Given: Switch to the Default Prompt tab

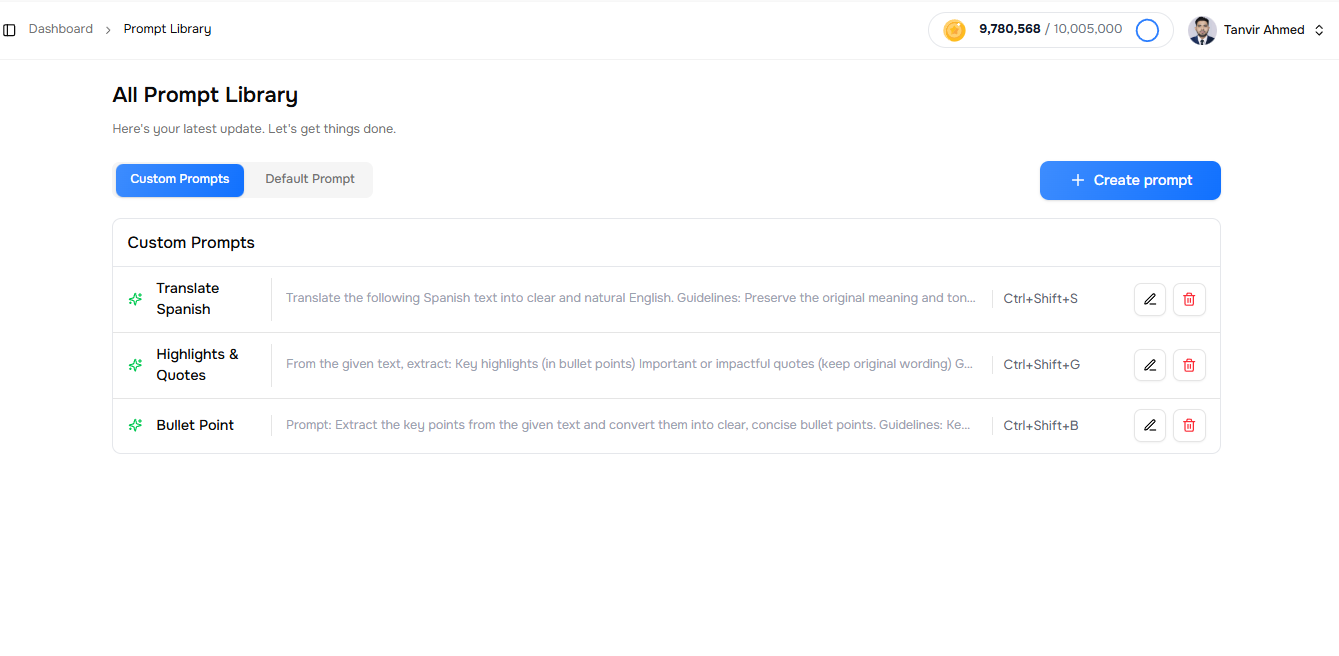Looking at the screenshot, I should click(x=310, y=180).
